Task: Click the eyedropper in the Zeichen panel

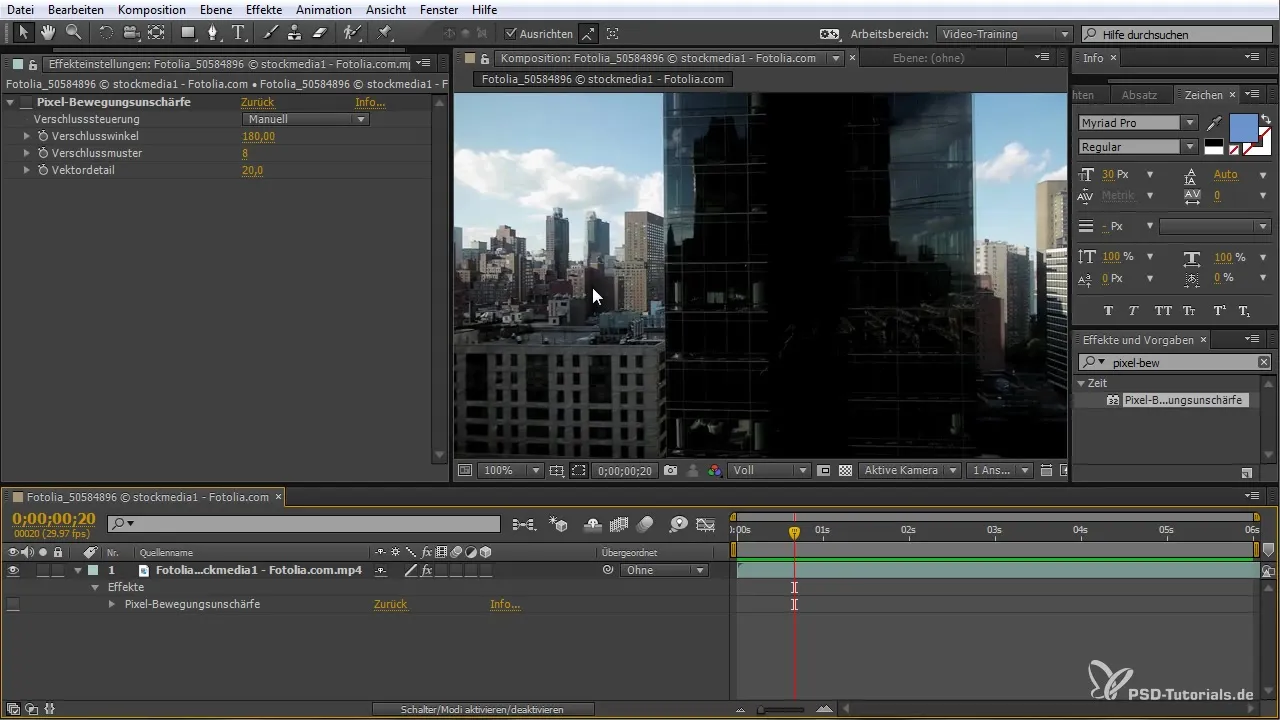Action: tap(1215, 123)
